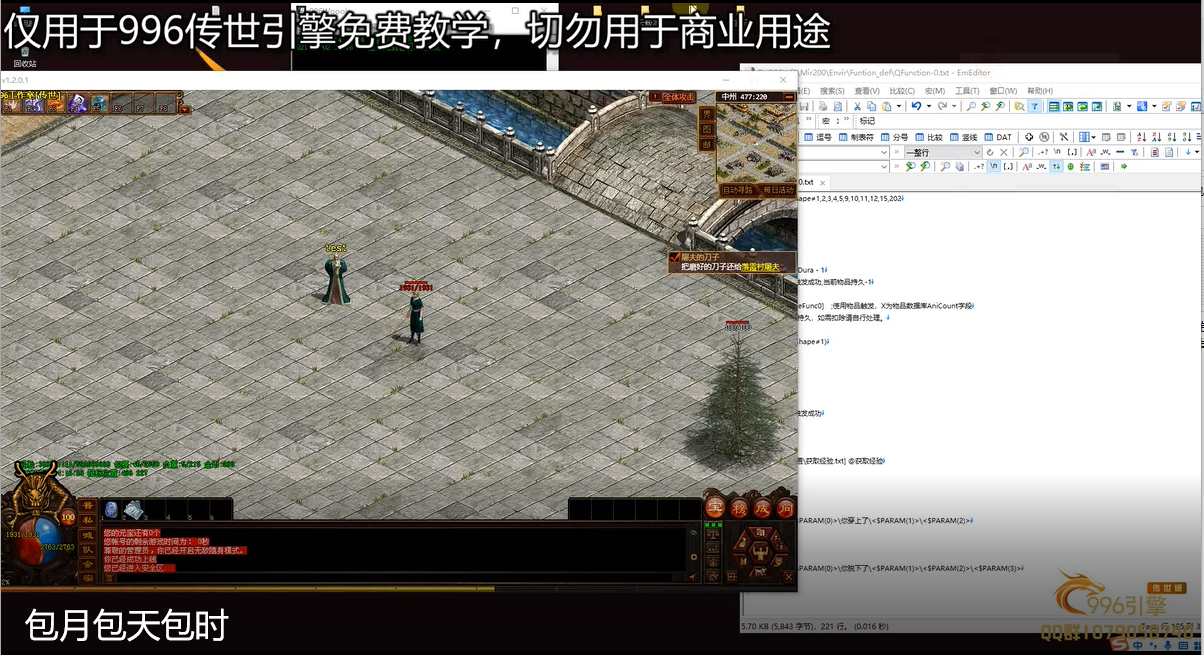The width and height of the screenshot is (1204, 655).
Task: Expand the filter text box dropdown arrow
Action: point(884,152)
